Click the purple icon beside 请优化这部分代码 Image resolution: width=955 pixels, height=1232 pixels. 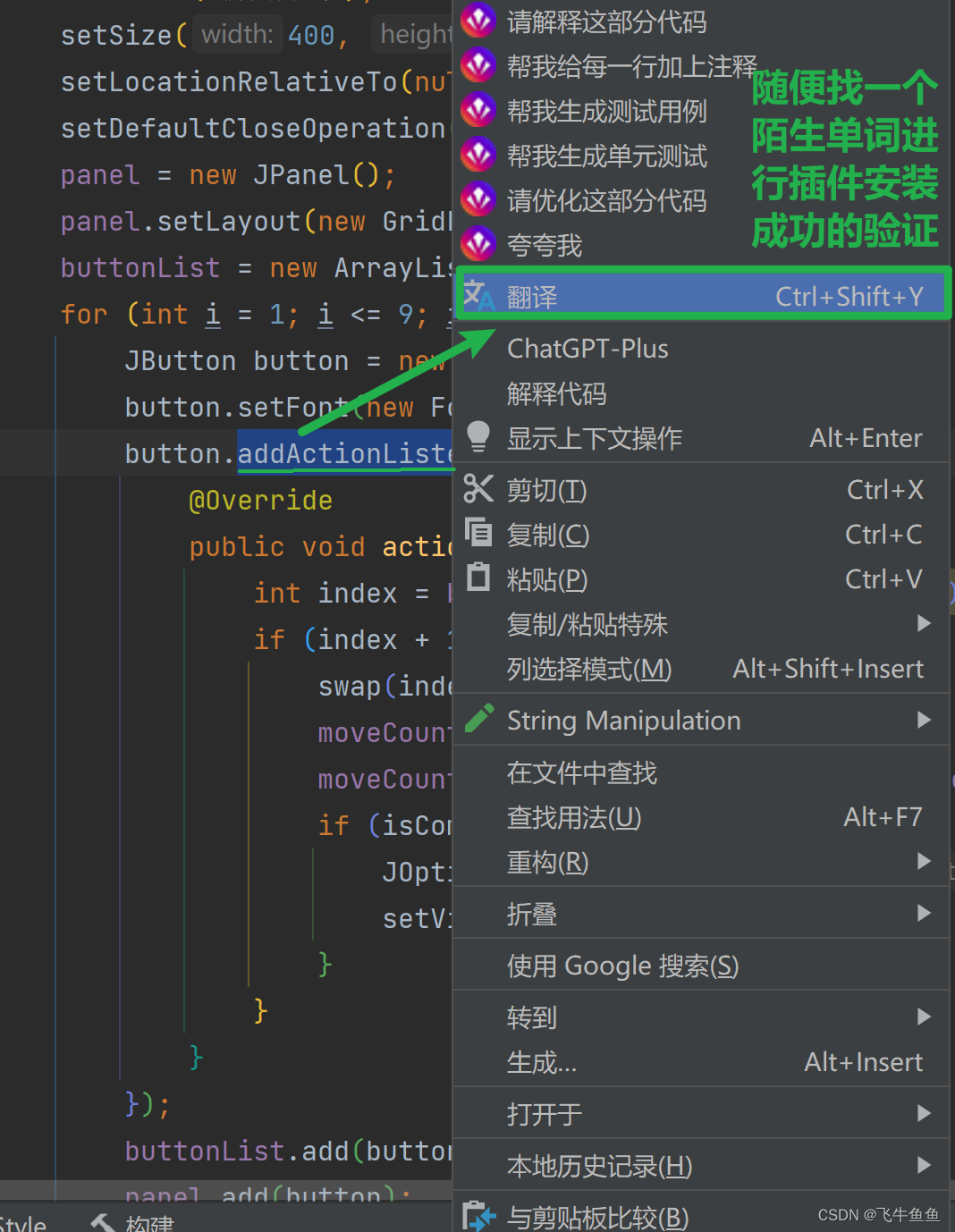[x=478, y=198]
